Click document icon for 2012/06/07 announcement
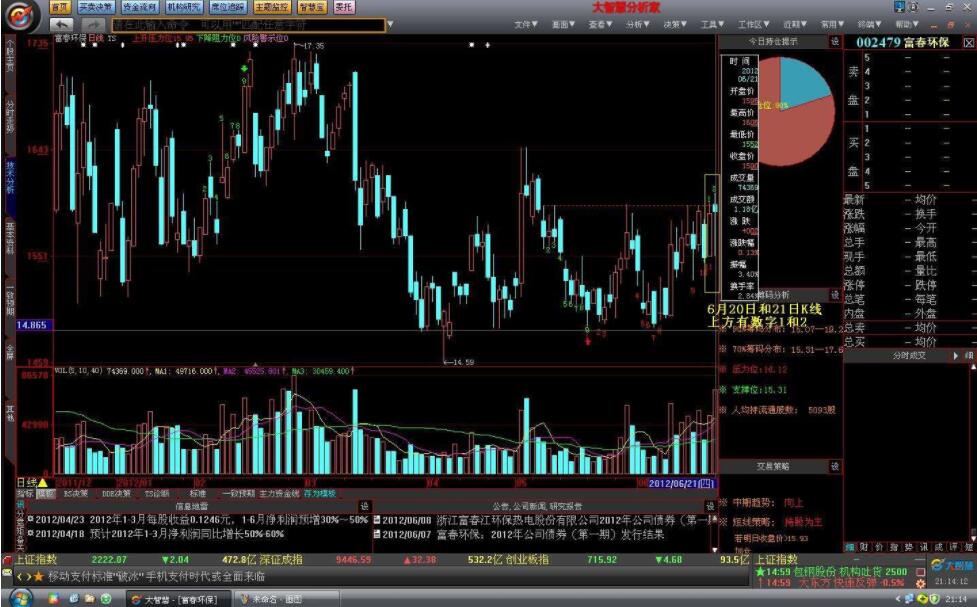The height and width of the screenshot is (607, 977). (x=377, y=534)
